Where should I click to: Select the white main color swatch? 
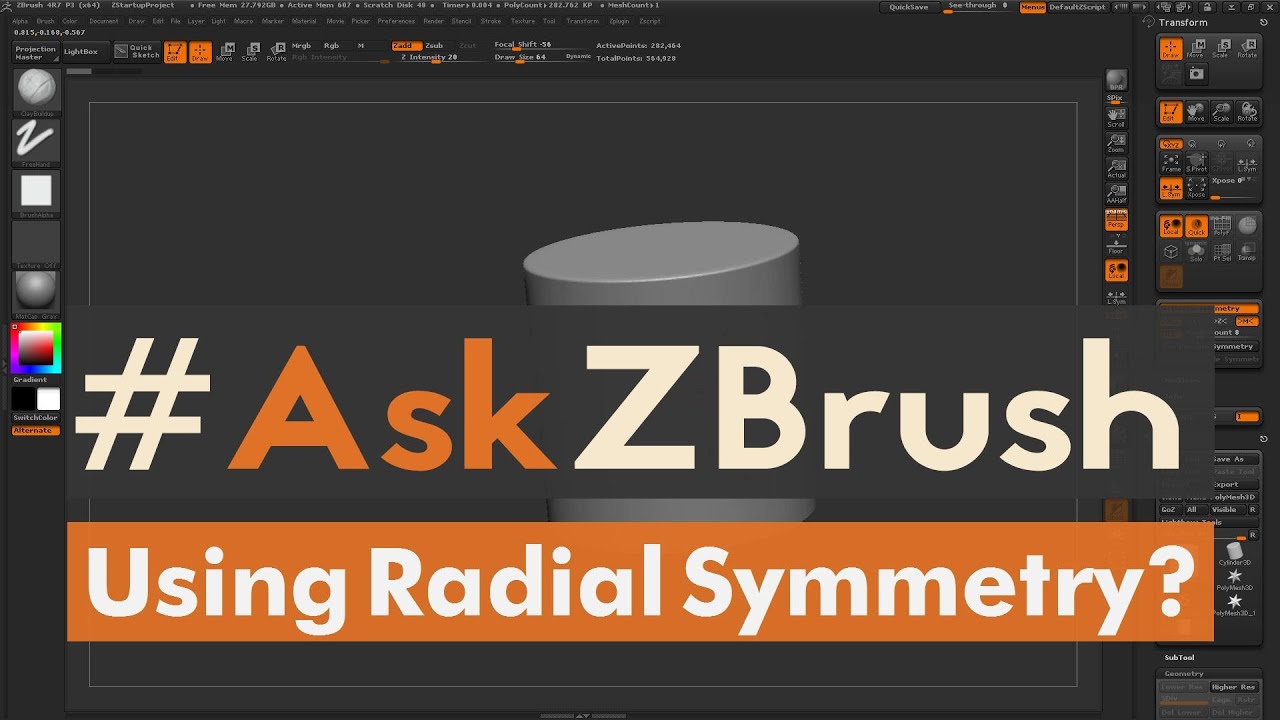pyautogui.click(x=48, y=400)
